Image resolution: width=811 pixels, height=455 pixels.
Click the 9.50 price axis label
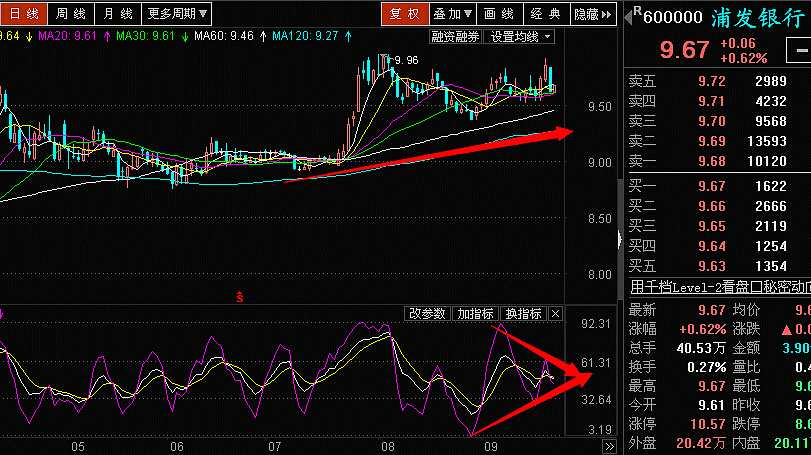(x=599, y=107)
